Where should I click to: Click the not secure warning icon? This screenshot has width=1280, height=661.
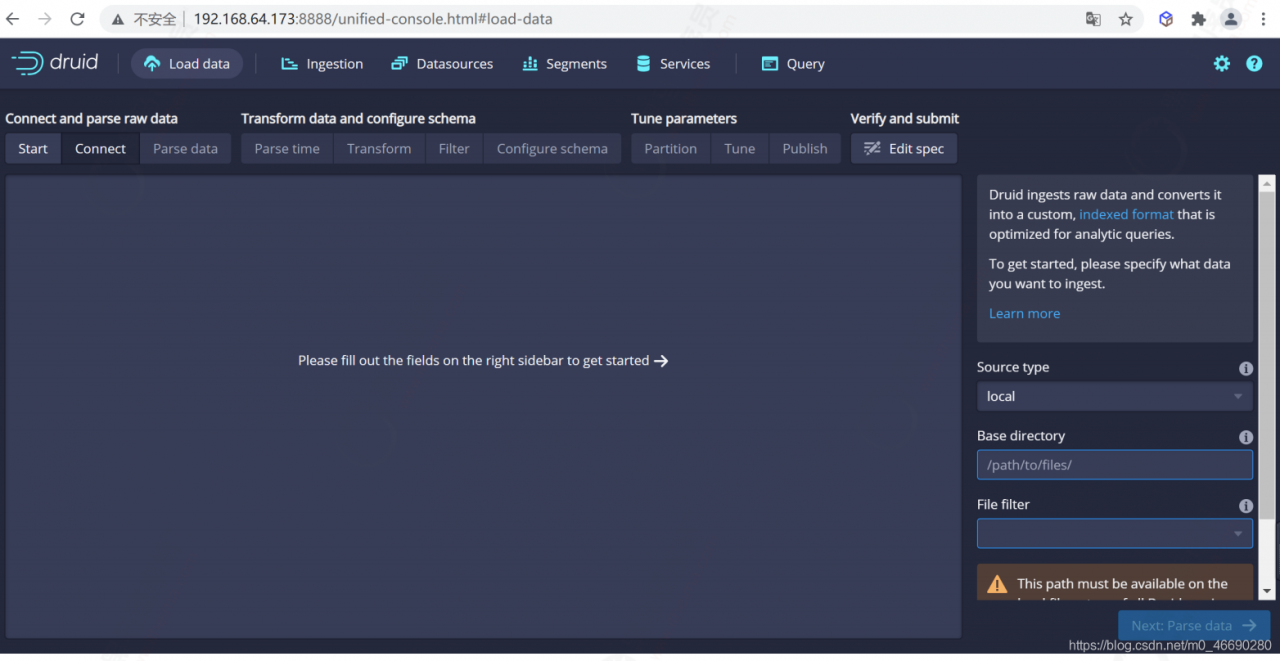pos(118,19)
